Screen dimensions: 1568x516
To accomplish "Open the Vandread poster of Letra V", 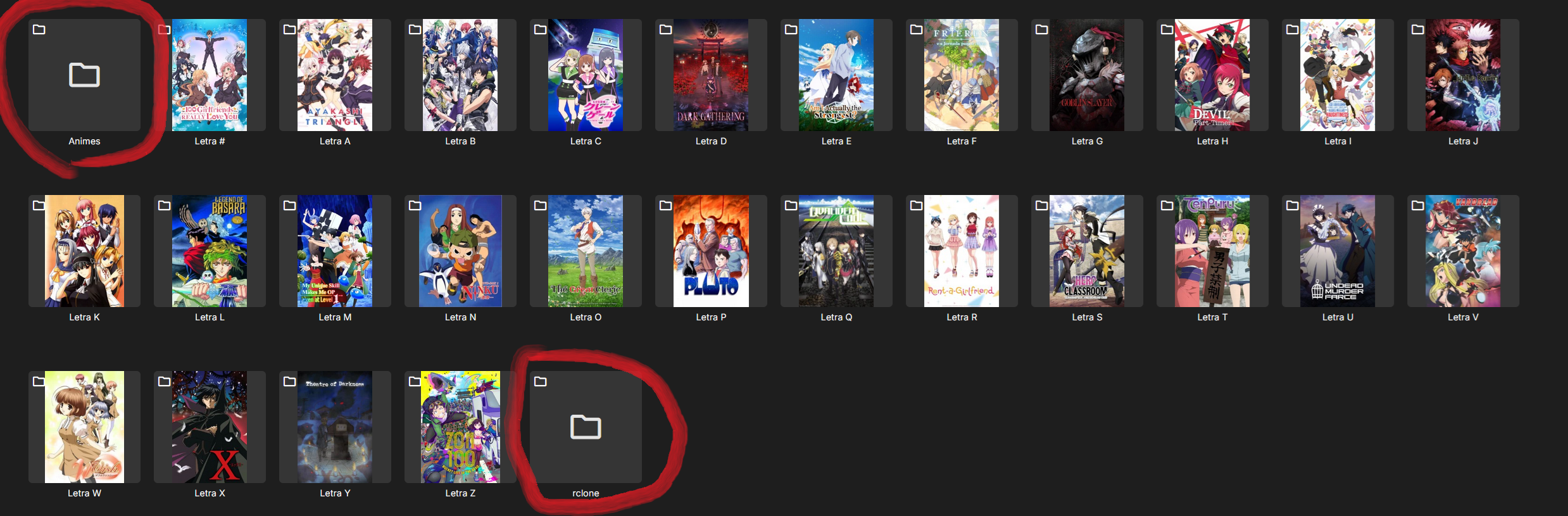I will tap(1463, 251).
